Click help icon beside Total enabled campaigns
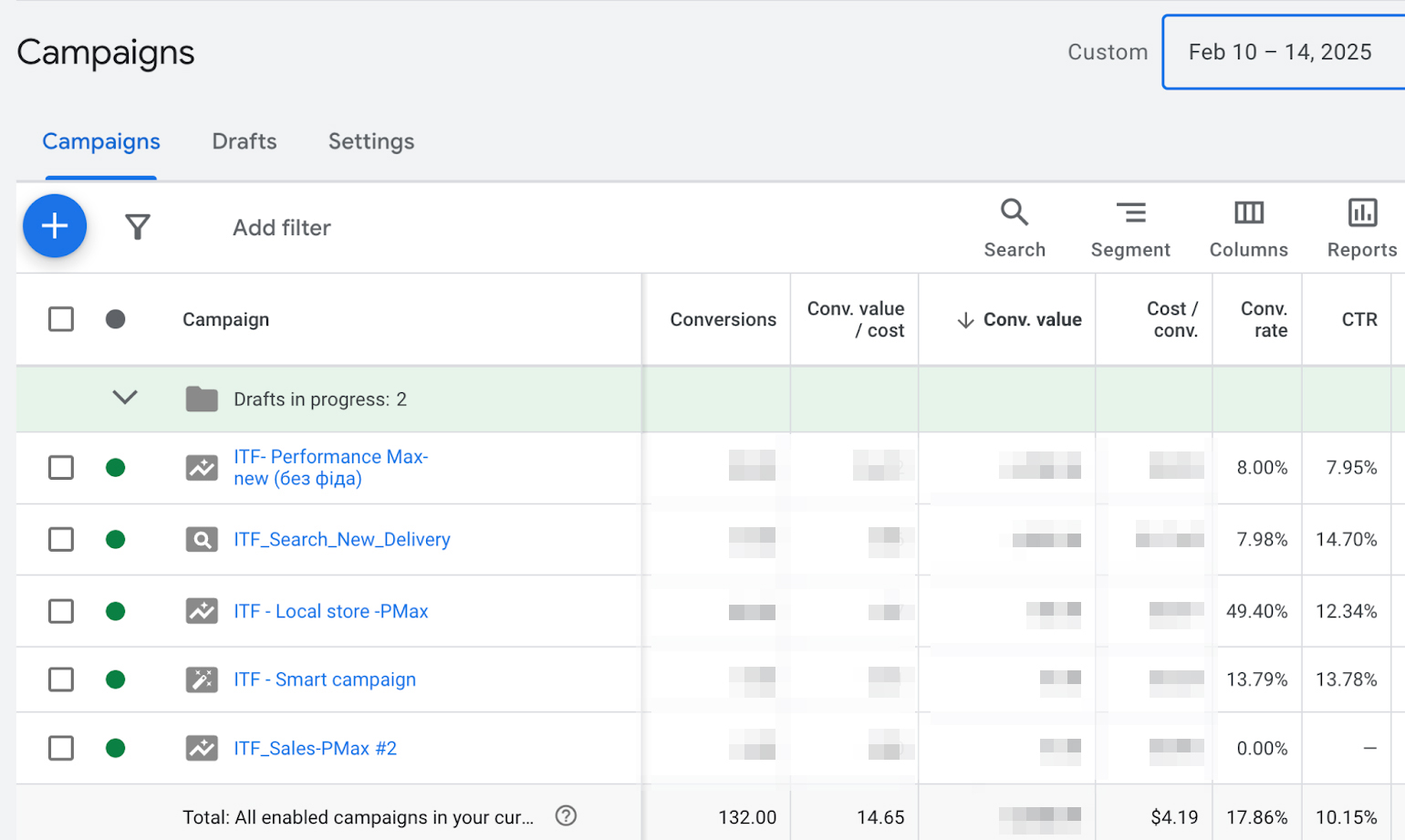The height and width of the screenshot is (840, 1405). click(566, 816)
